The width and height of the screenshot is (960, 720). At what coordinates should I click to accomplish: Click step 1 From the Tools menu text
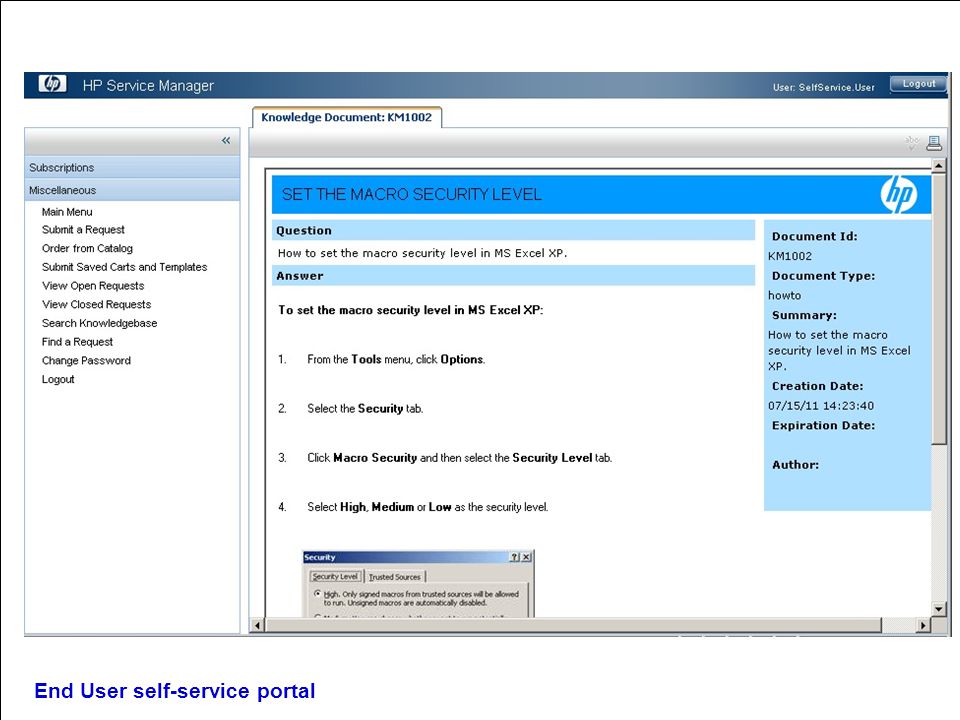tap(396, 359)
